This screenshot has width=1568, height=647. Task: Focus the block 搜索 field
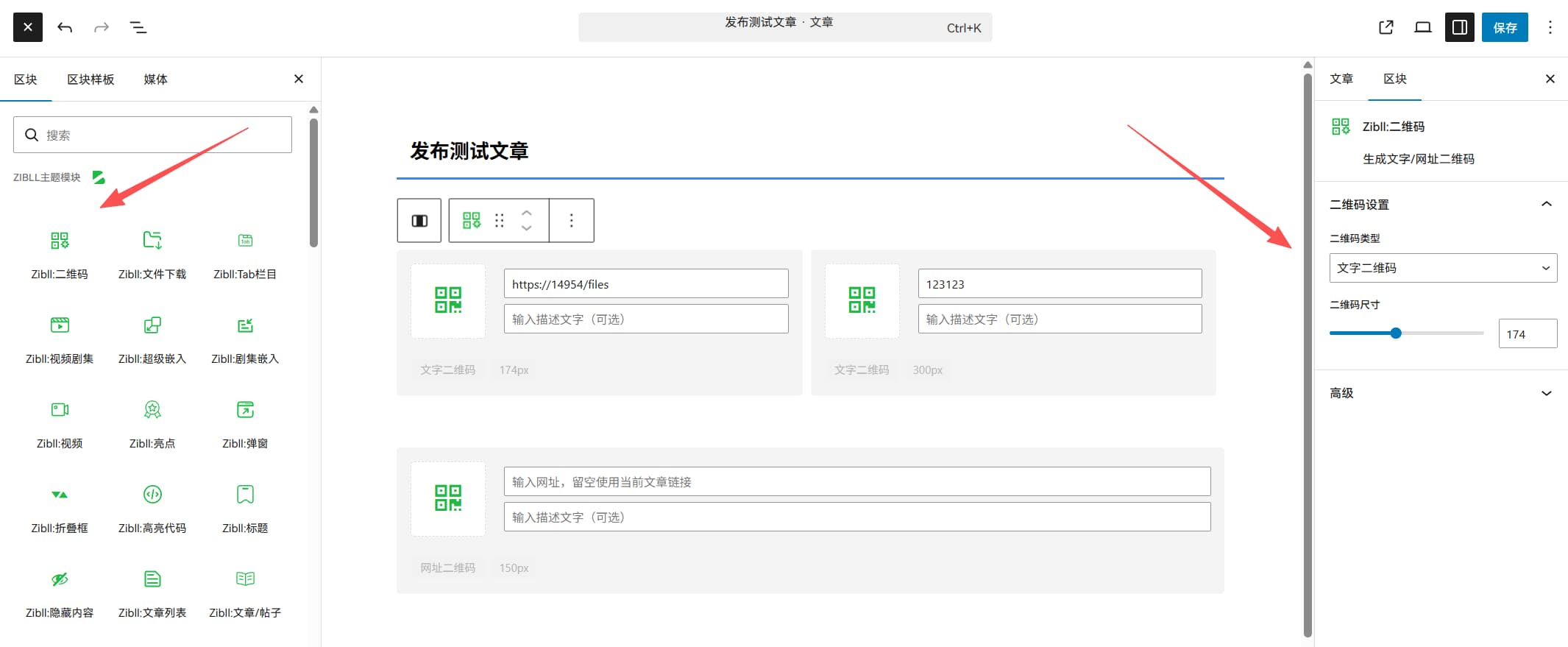pos(152,135)
